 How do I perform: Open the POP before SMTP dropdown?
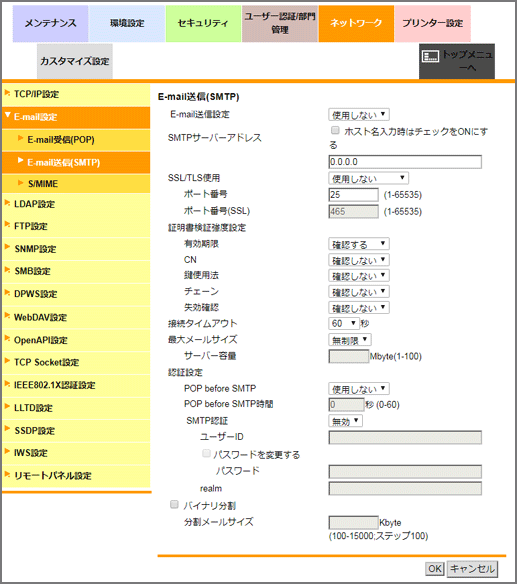tap(359, 389)
